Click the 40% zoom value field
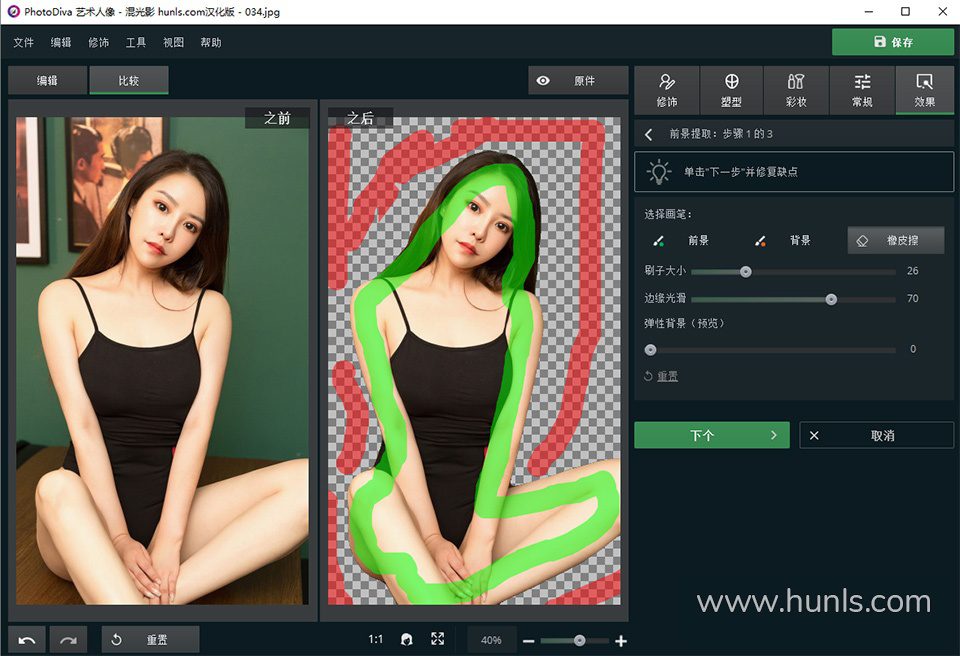The width and height of the screenshot is (960, 656). (x=491, y=640)
